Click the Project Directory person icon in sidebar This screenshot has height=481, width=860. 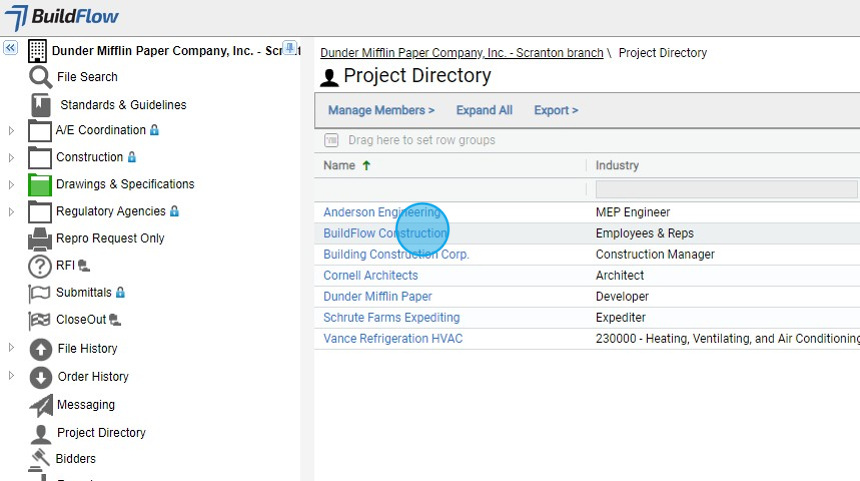41,434
